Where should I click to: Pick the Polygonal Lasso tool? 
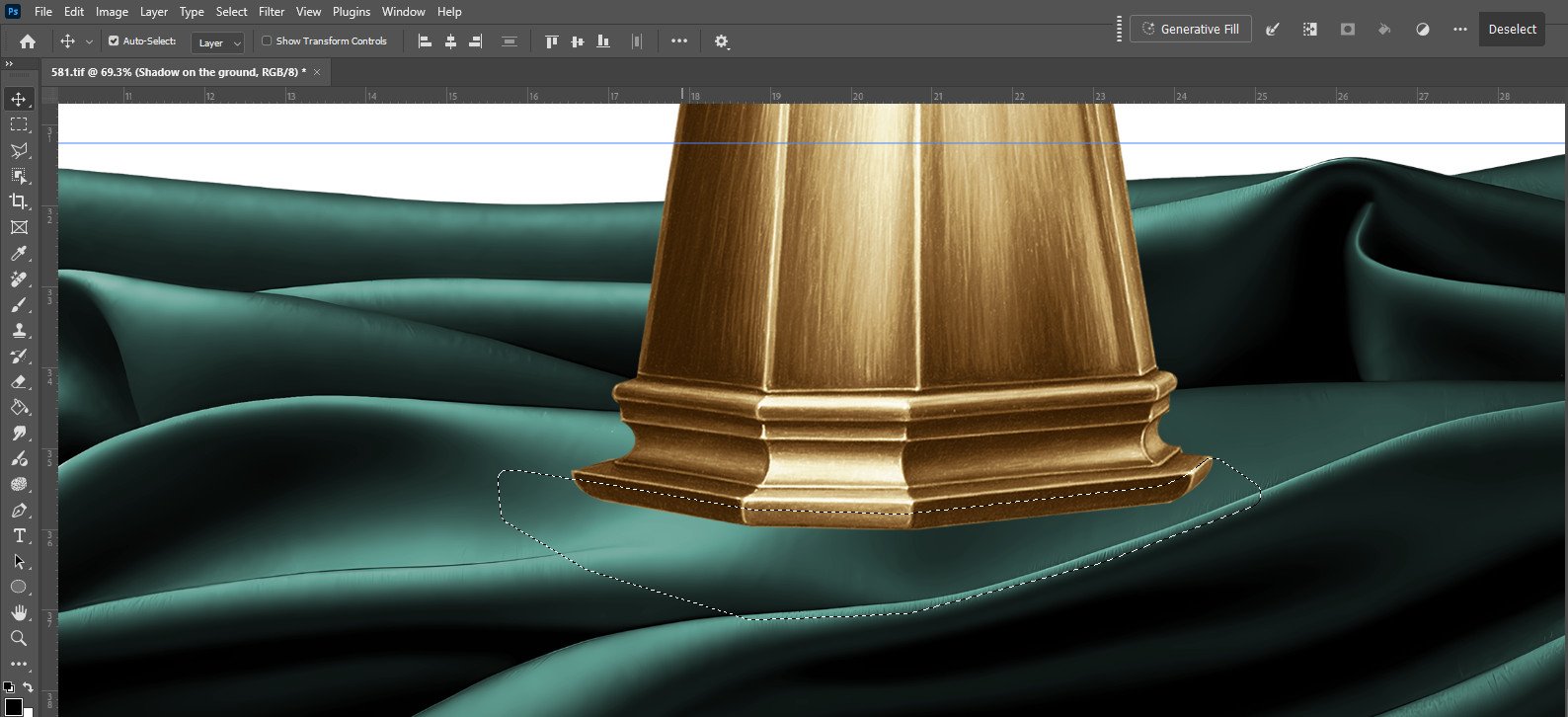(19, 150)
